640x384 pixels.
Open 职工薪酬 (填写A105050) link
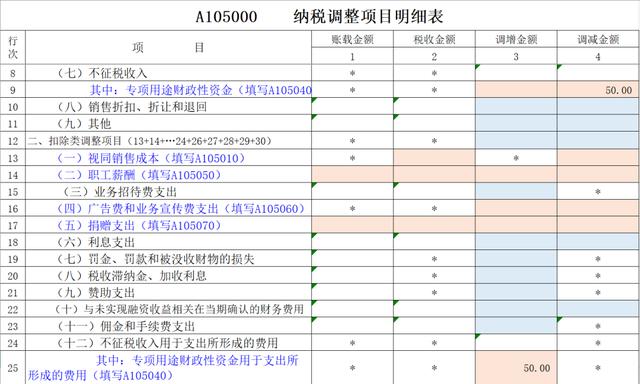[139, 175]
